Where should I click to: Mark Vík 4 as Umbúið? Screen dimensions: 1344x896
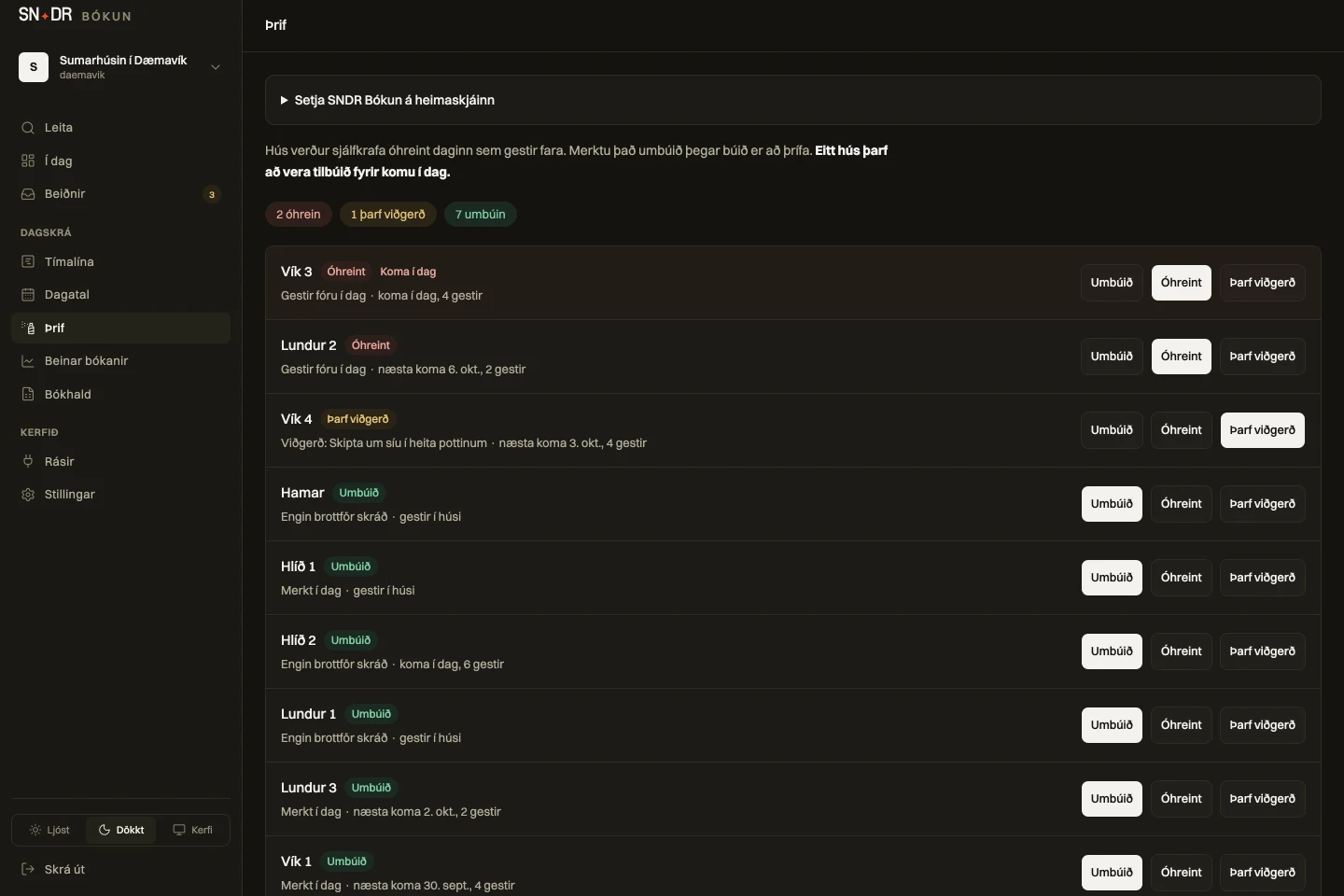click(x=1112, y=430)
